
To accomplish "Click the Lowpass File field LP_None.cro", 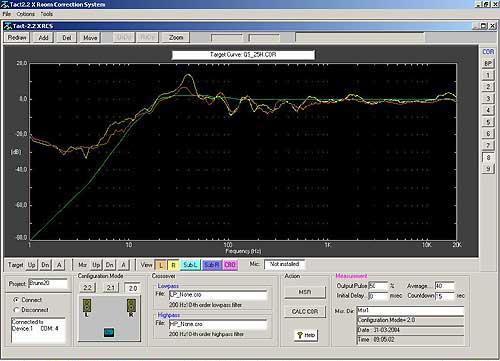I will click(x=218, y=295).
